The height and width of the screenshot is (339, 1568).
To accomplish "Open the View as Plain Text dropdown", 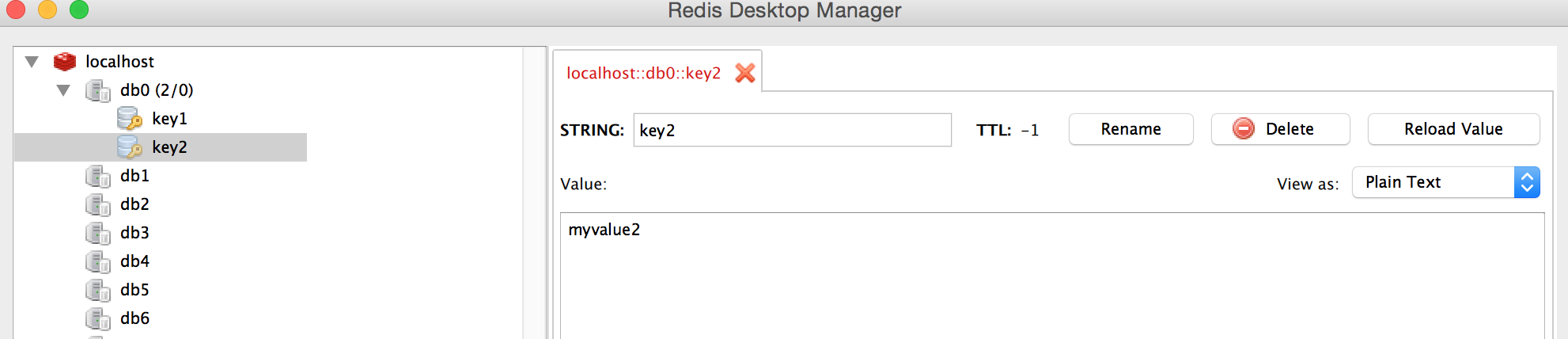I will pyautogui.click(x=1446, y=182).
